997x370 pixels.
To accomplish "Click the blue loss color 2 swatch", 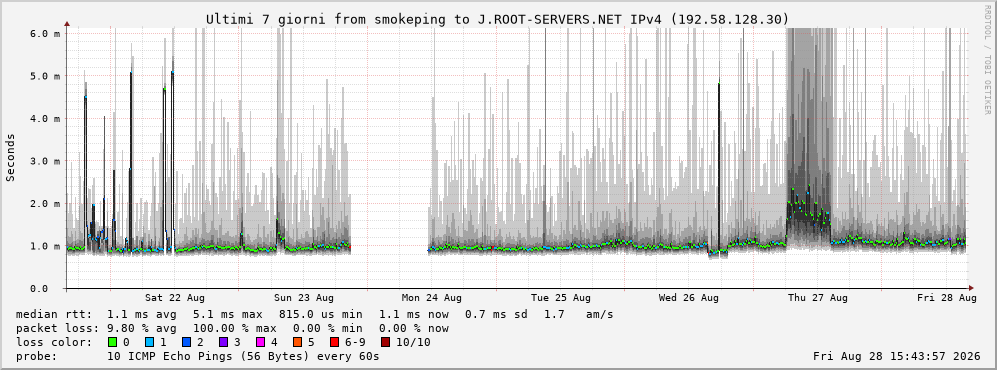I will click(x=186, y=342).
